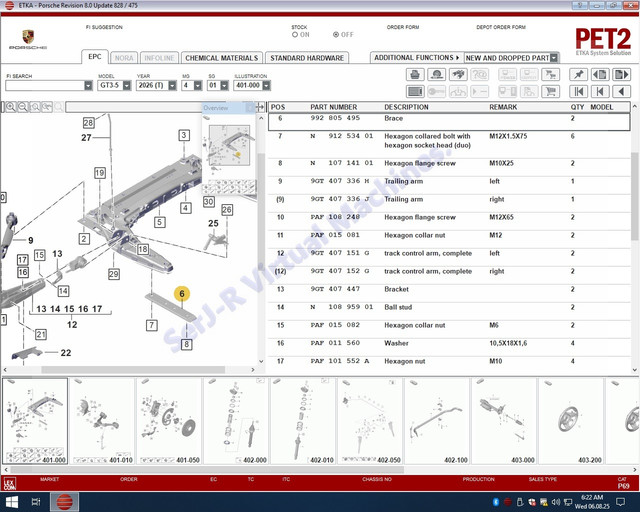Click the ORDER FORM link

click(403, 27)
